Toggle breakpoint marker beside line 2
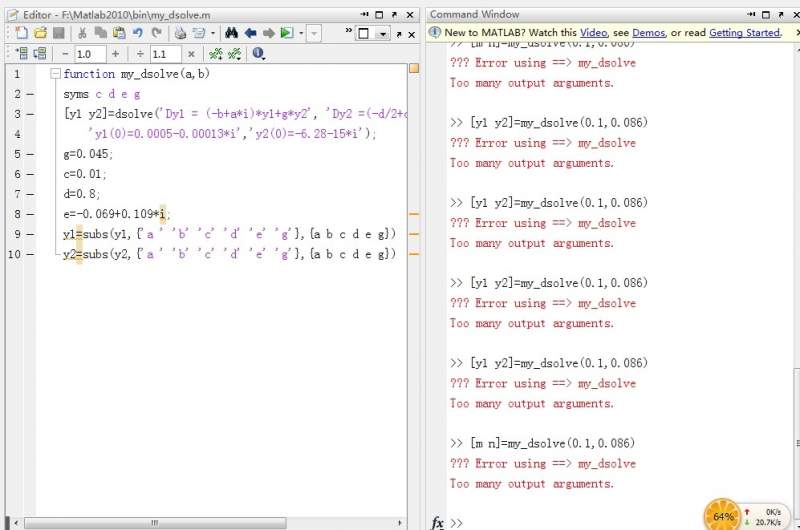Viewport: 800px width, 530px height. pos(30,94)
